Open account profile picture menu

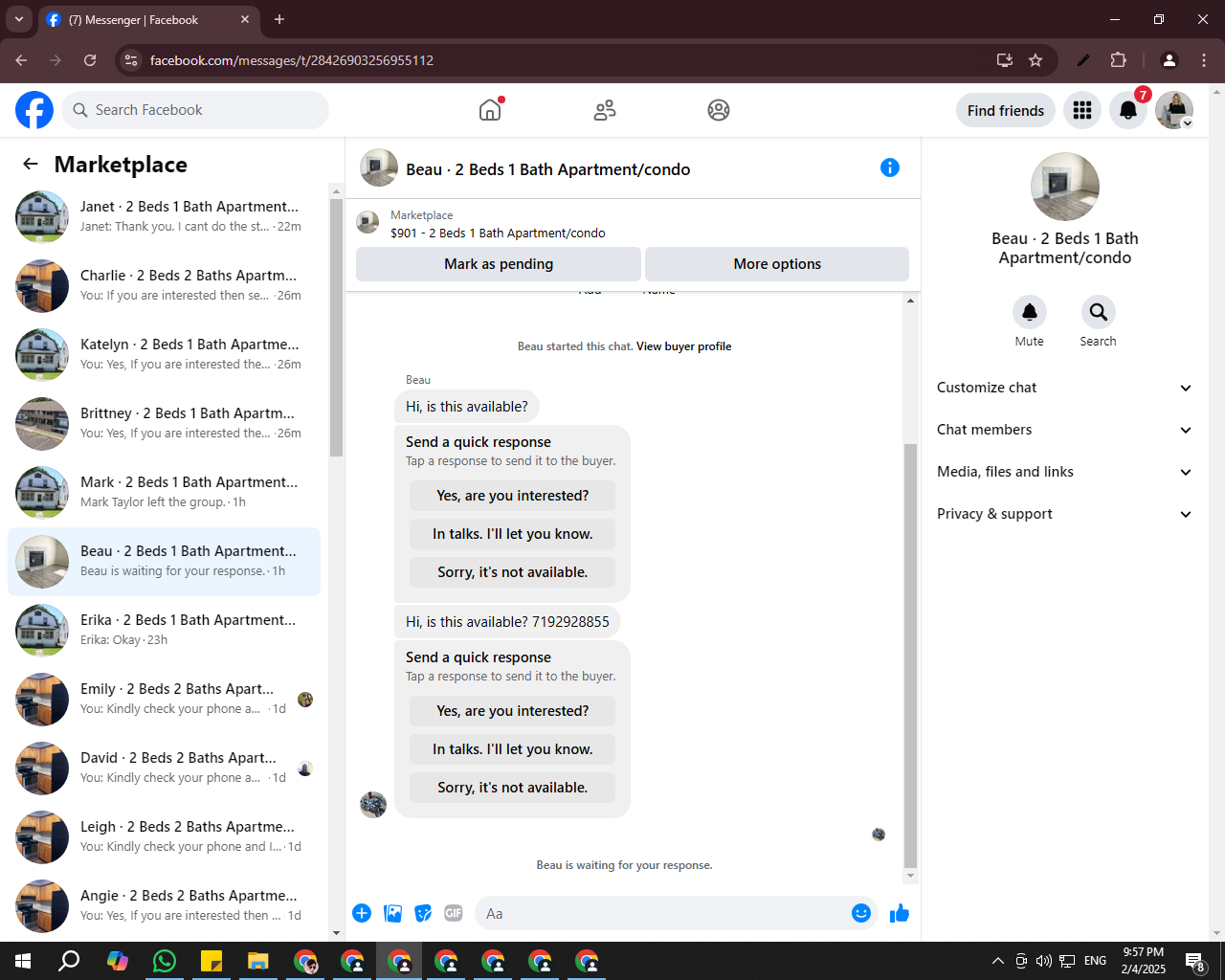click(x=1174, y=110)
